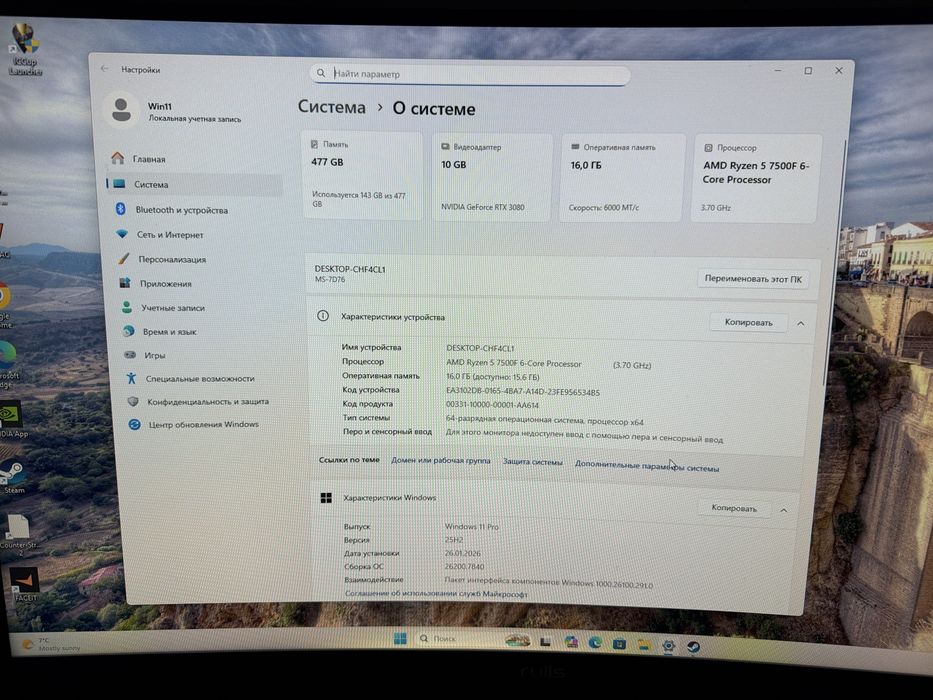Image resolution: width=933 pixels, height=700 pixels.
Task: Click the back arrow in Settings
Action: click(105, 68)
